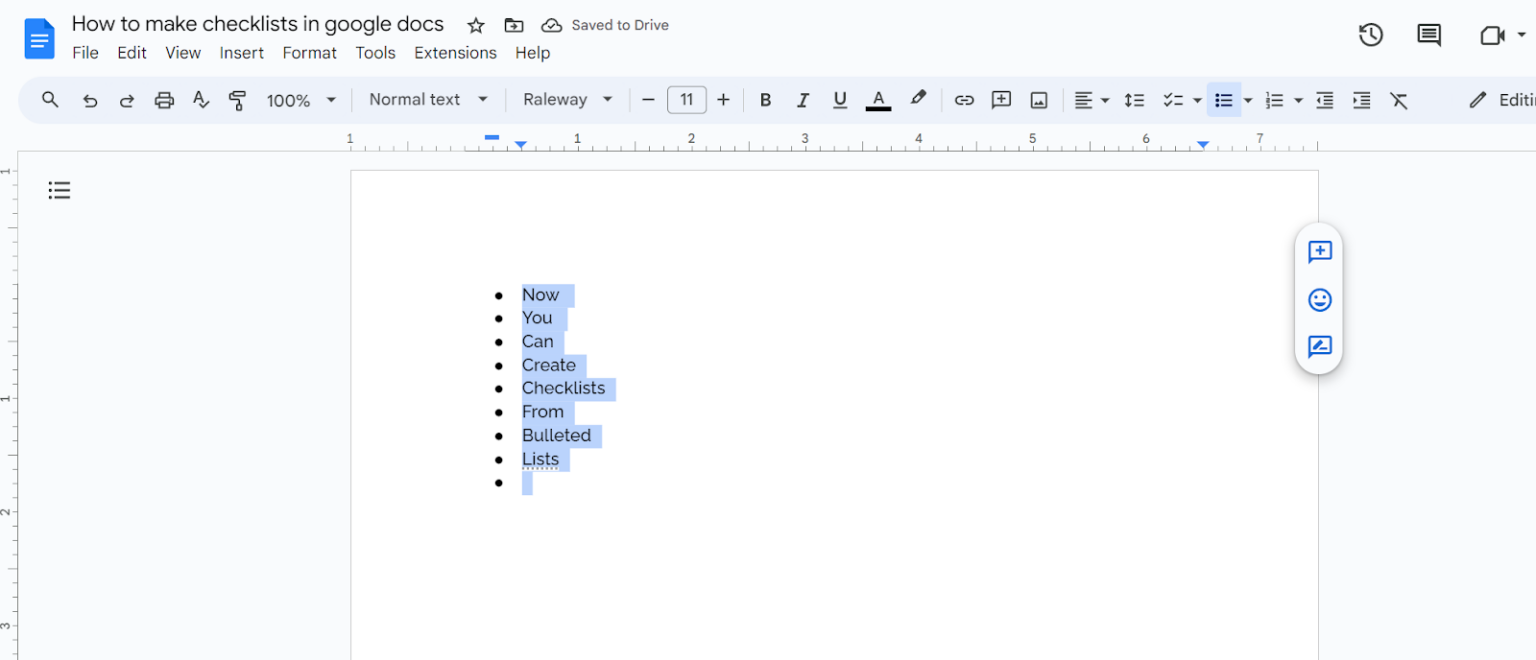Image resolution: width=1536 pixels, height=660 pixels.
Task: Insert a link via the toolbar
Action: point(964,100)
